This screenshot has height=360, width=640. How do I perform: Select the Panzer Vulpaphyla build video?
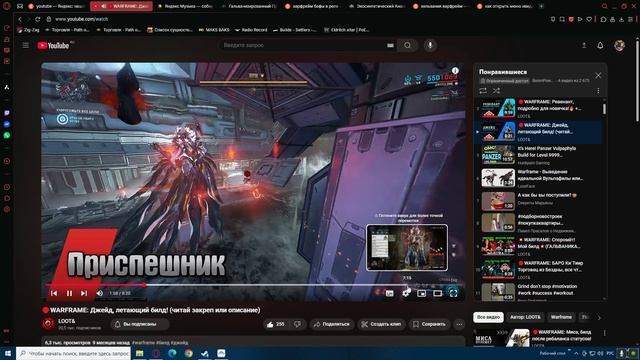tap(539, 155)
